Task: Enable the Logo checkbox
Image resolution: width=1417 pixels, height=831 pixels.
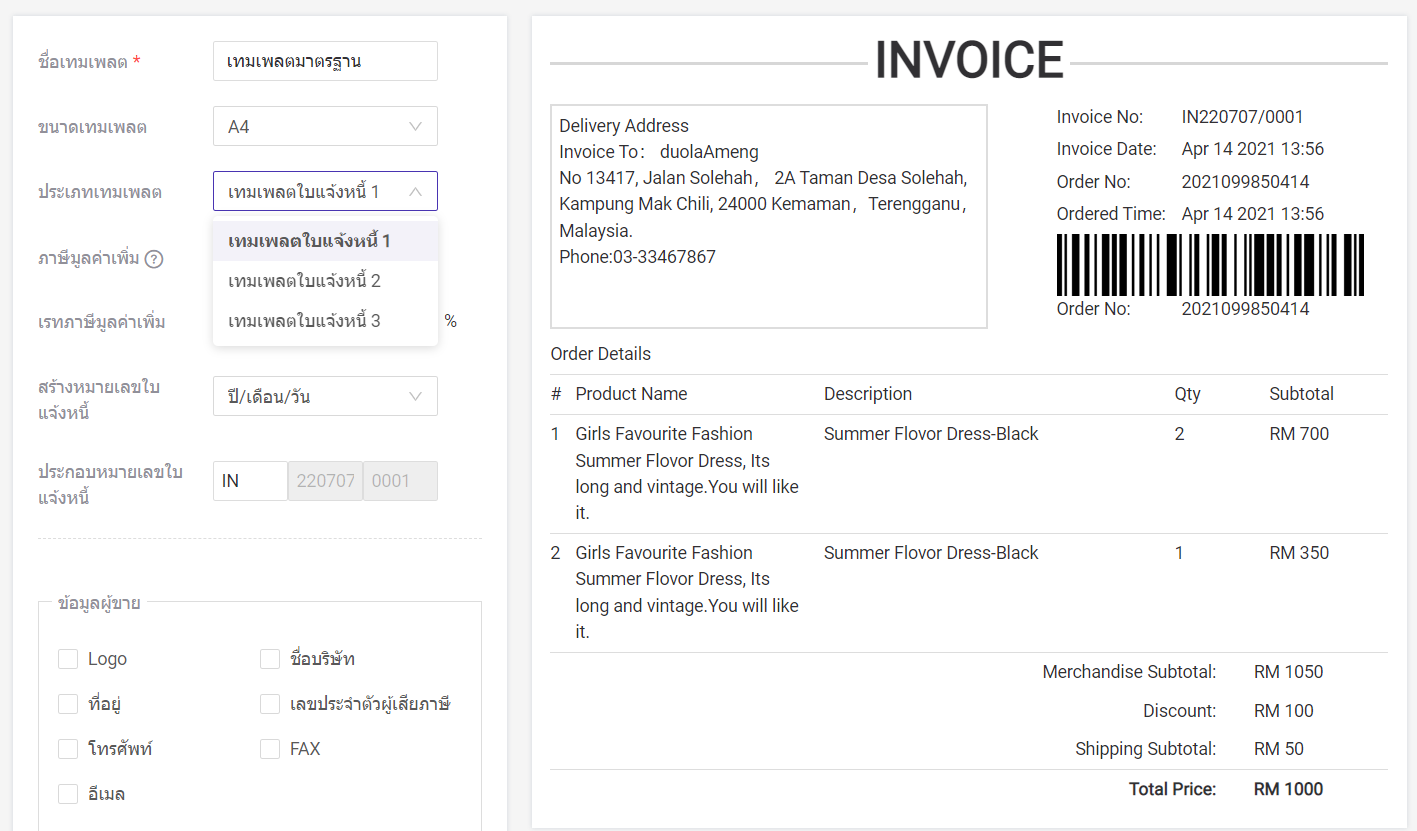Action: coord(68,659)
